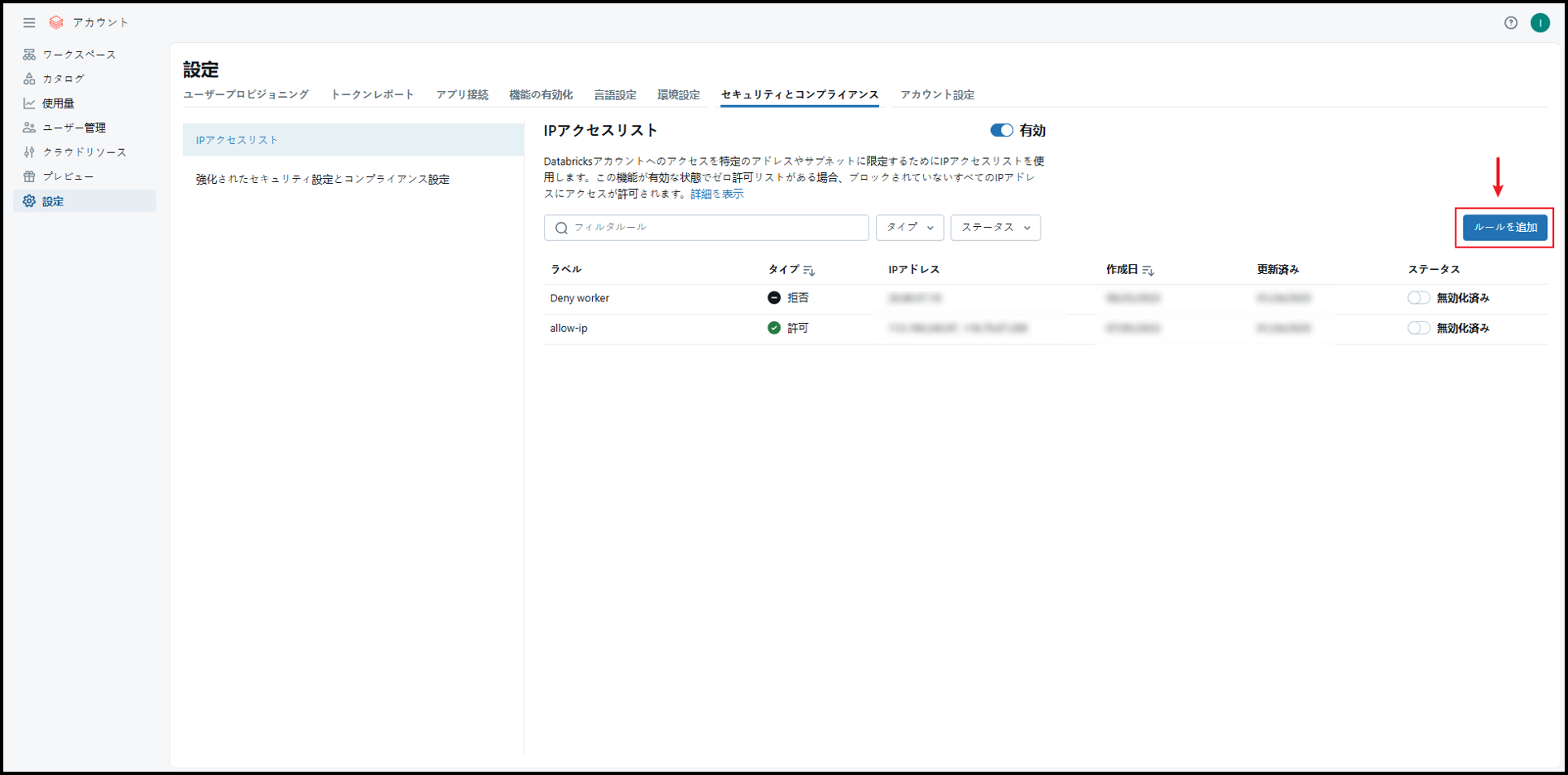Screen dimensions: 1568x775
Task: Enable the allow-ip rule toggle
Action: point(1417,329)
